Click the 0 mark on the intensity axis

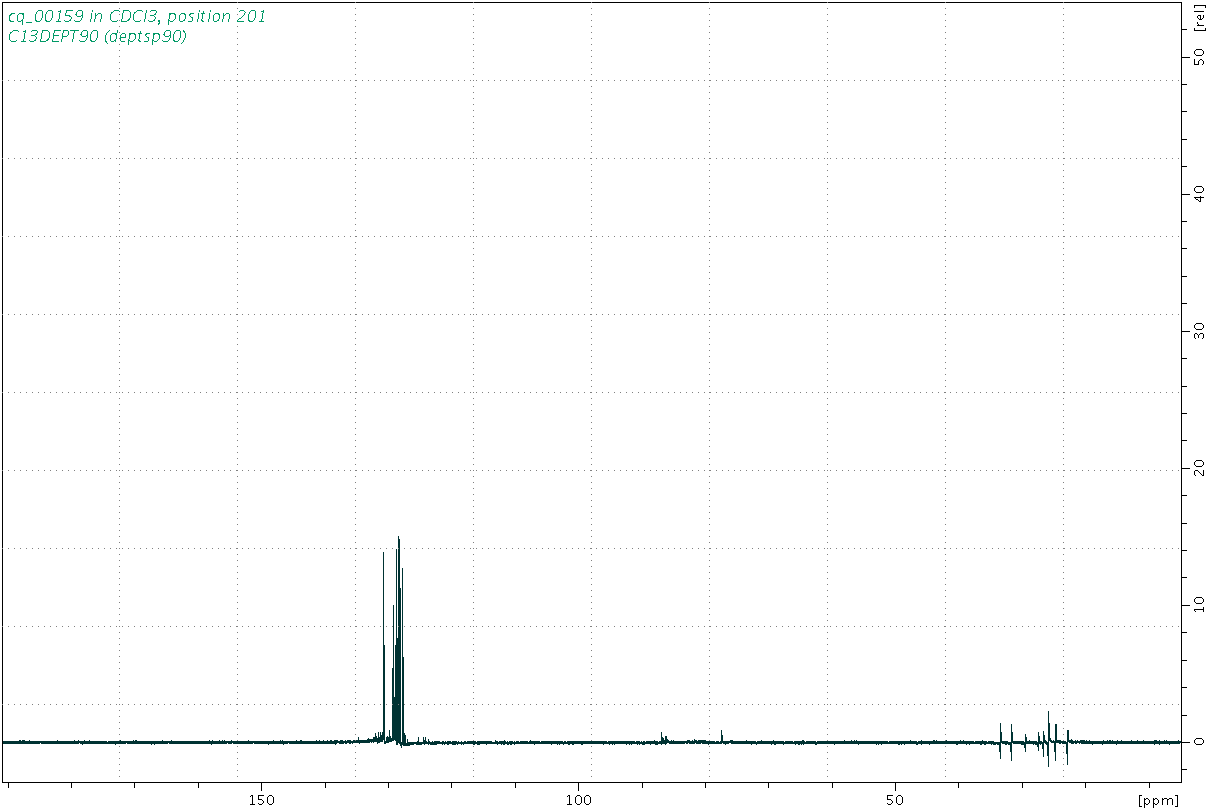(x=1197, y=743)
